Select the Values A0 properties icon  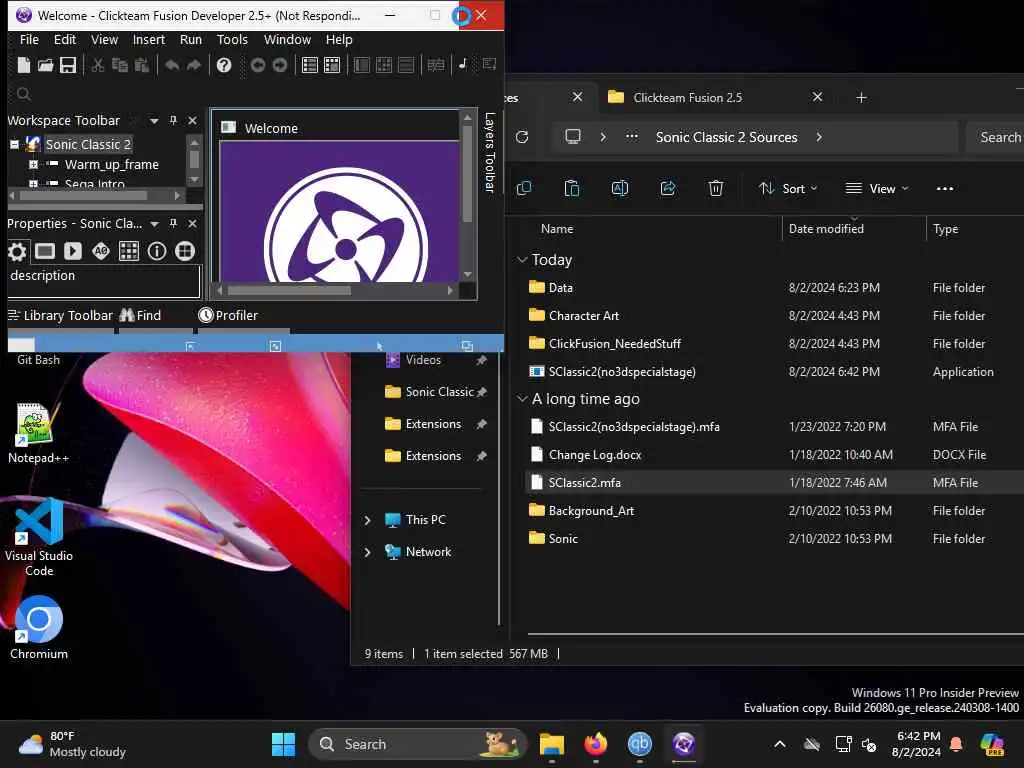click(x=101, y=251)
